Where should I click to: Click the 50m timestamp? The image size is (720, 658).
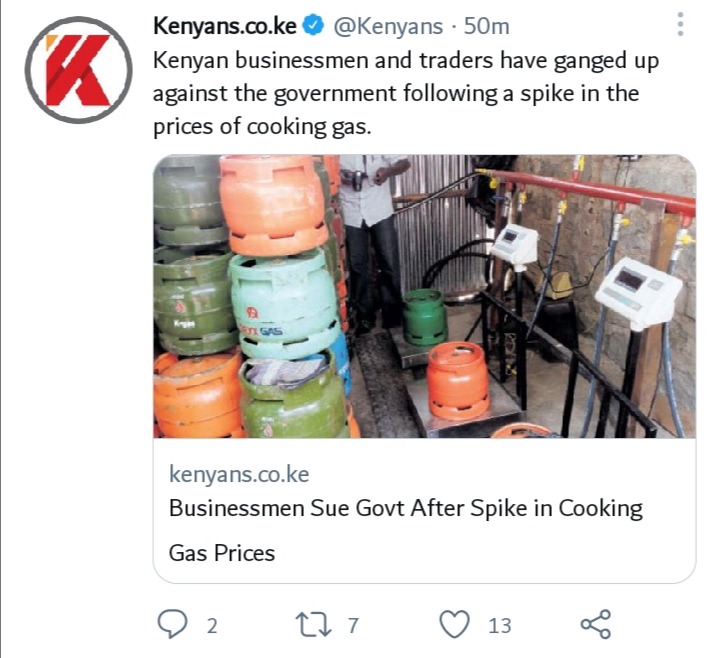pyautogui.click(x=487, y=27)
